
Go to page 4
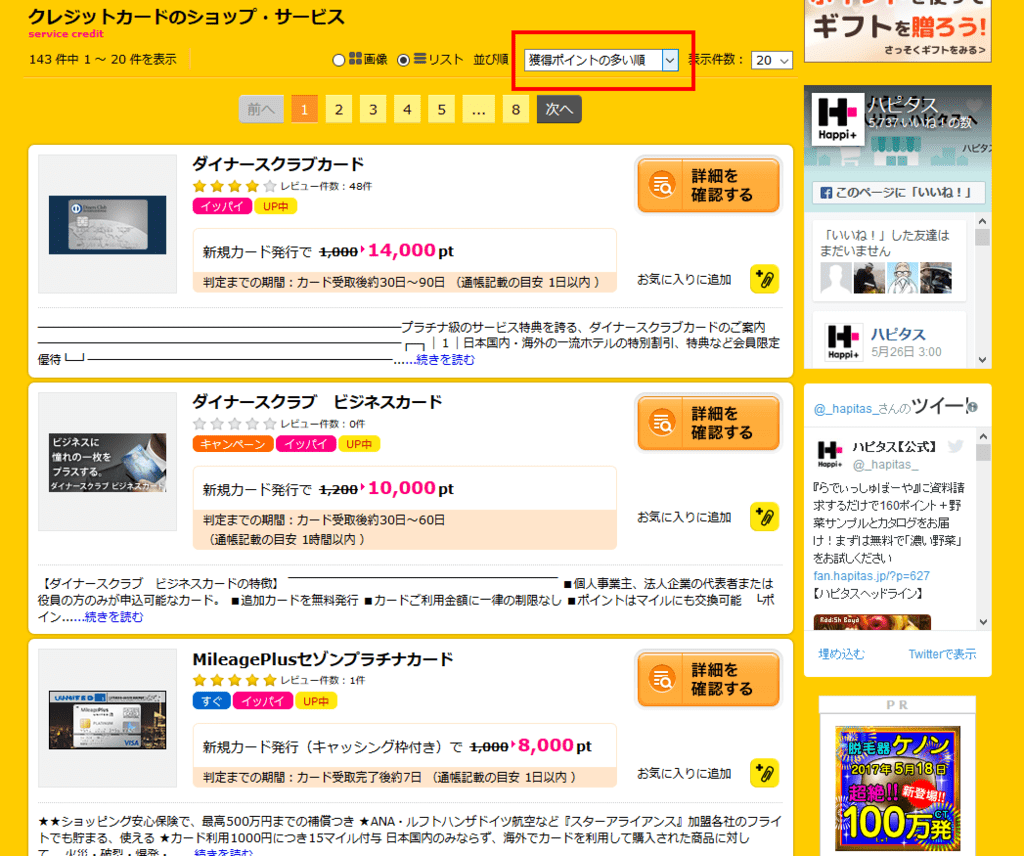tap(408, 109)
